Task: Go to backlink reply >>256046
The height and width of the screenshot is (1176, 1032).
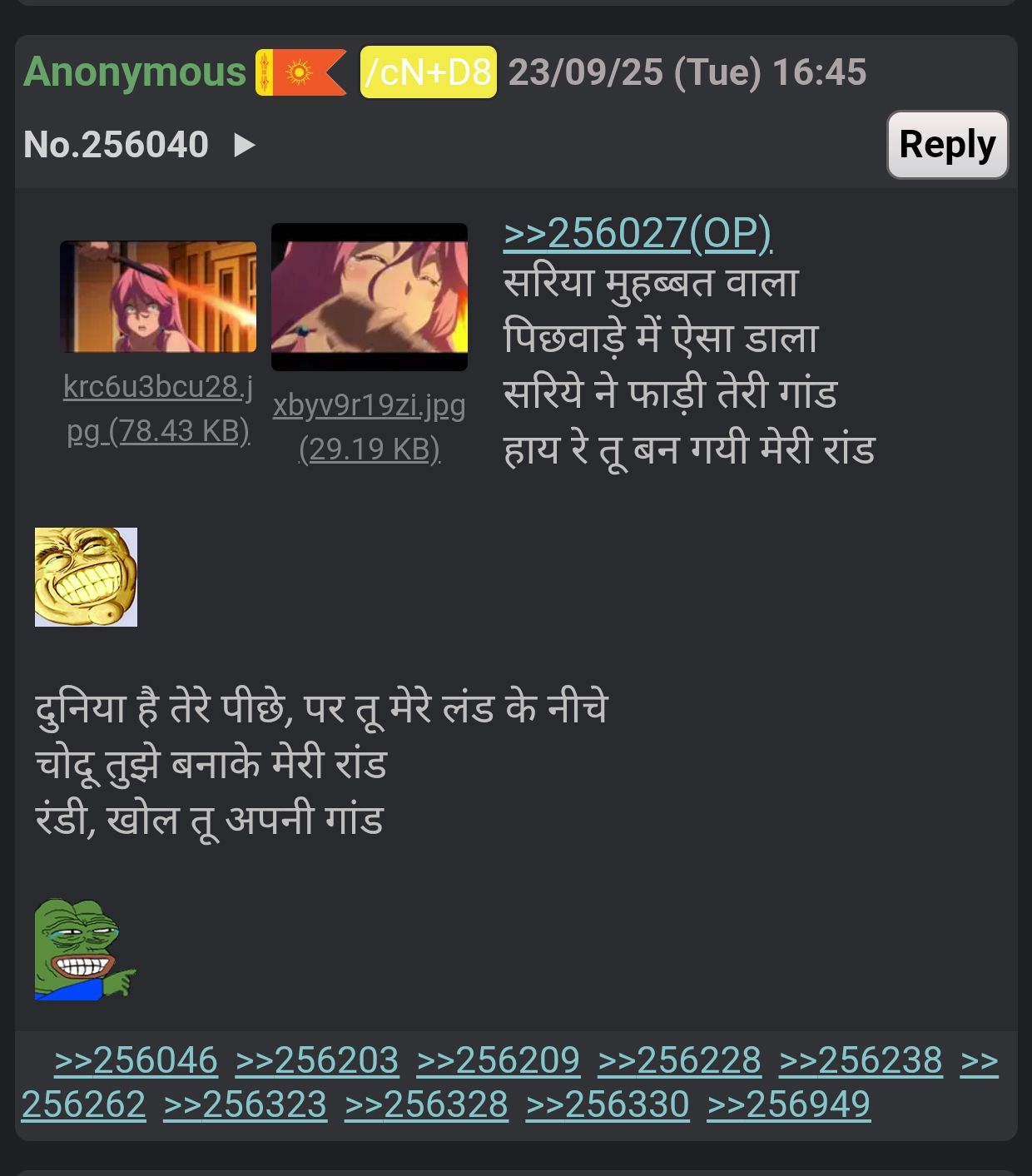Action: coord(136,1061)
